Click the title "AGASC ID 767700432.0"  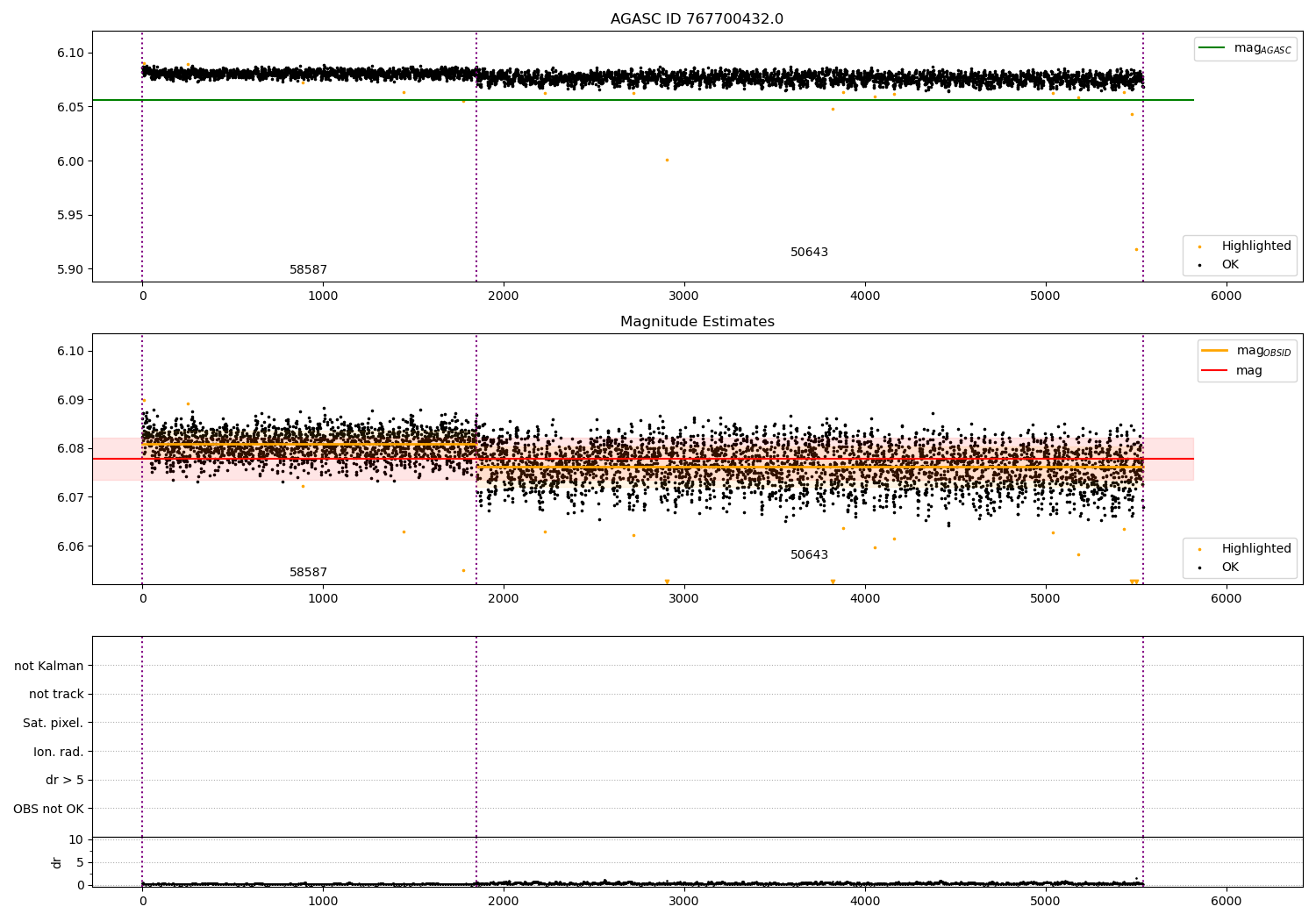pos(697,19)
